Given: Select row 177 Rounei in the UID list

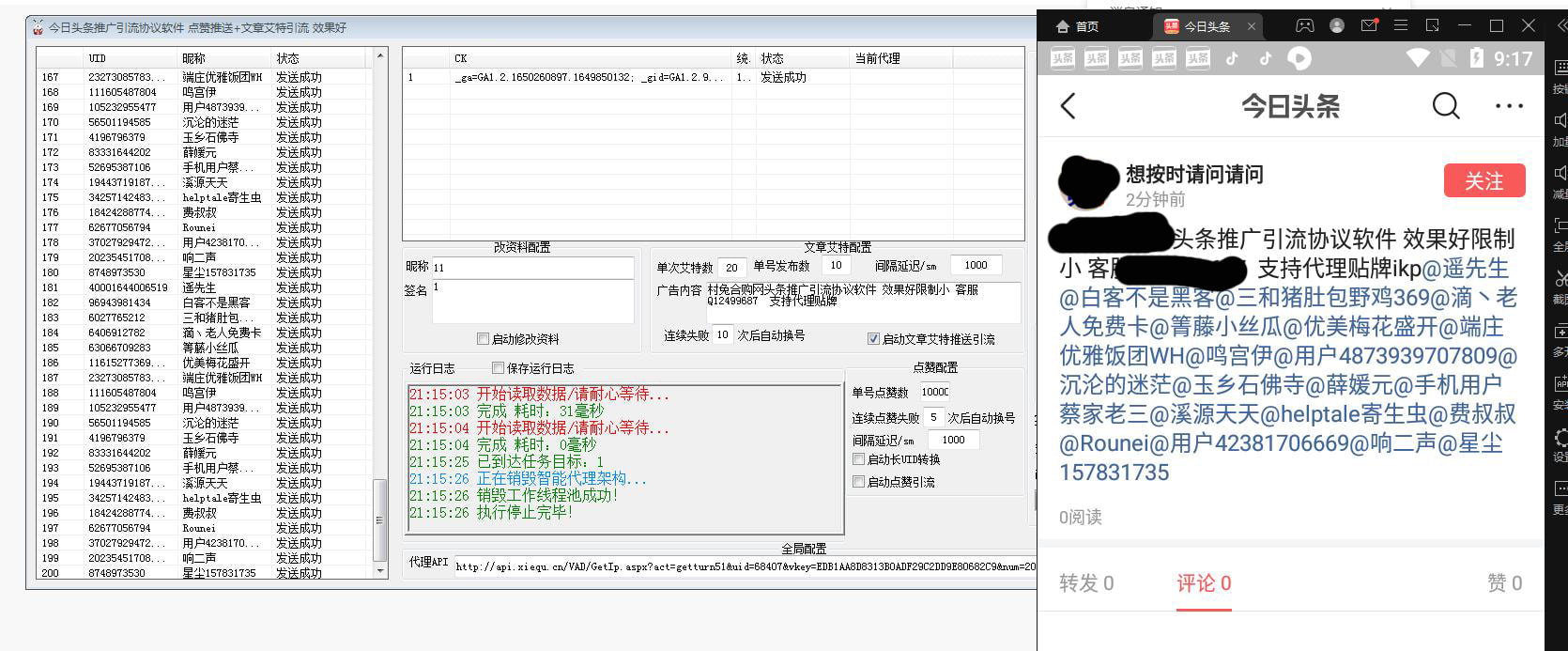Looking at the screenshot, I should [x=205, y=227].
